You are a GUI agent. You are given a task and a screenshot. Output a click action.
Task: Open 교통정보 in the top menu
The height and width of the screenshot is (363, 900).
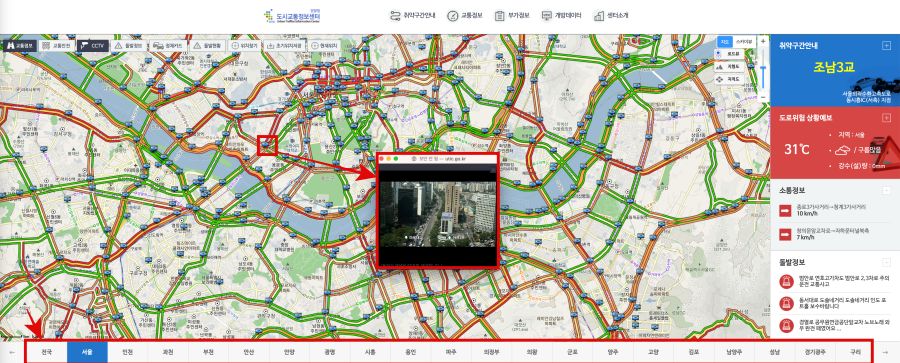pos(464,16)
